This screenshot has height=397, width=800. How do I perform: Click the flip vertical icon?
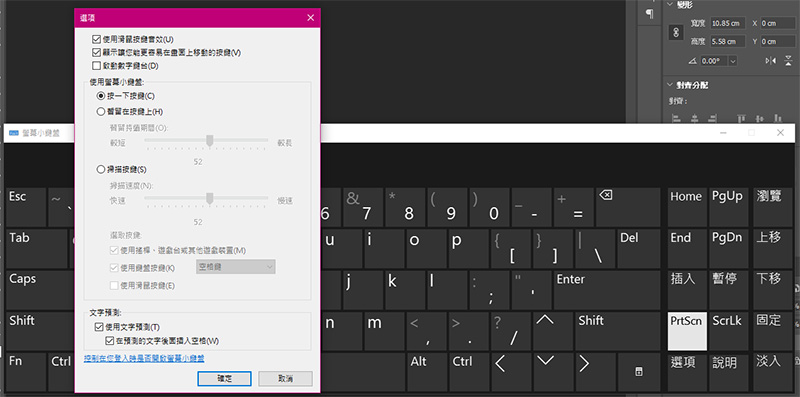[788, 61]
